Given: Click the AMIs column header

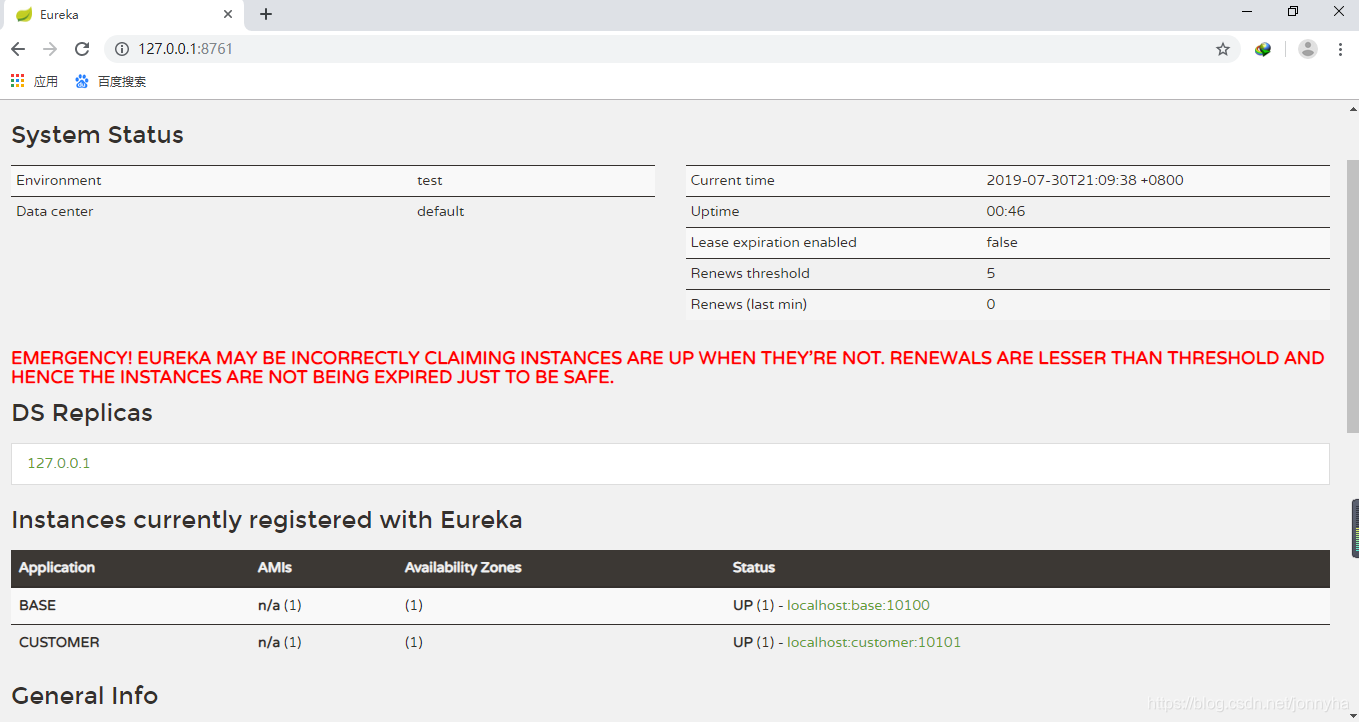Looking at the screenshot, I should [x=275, y=567].
